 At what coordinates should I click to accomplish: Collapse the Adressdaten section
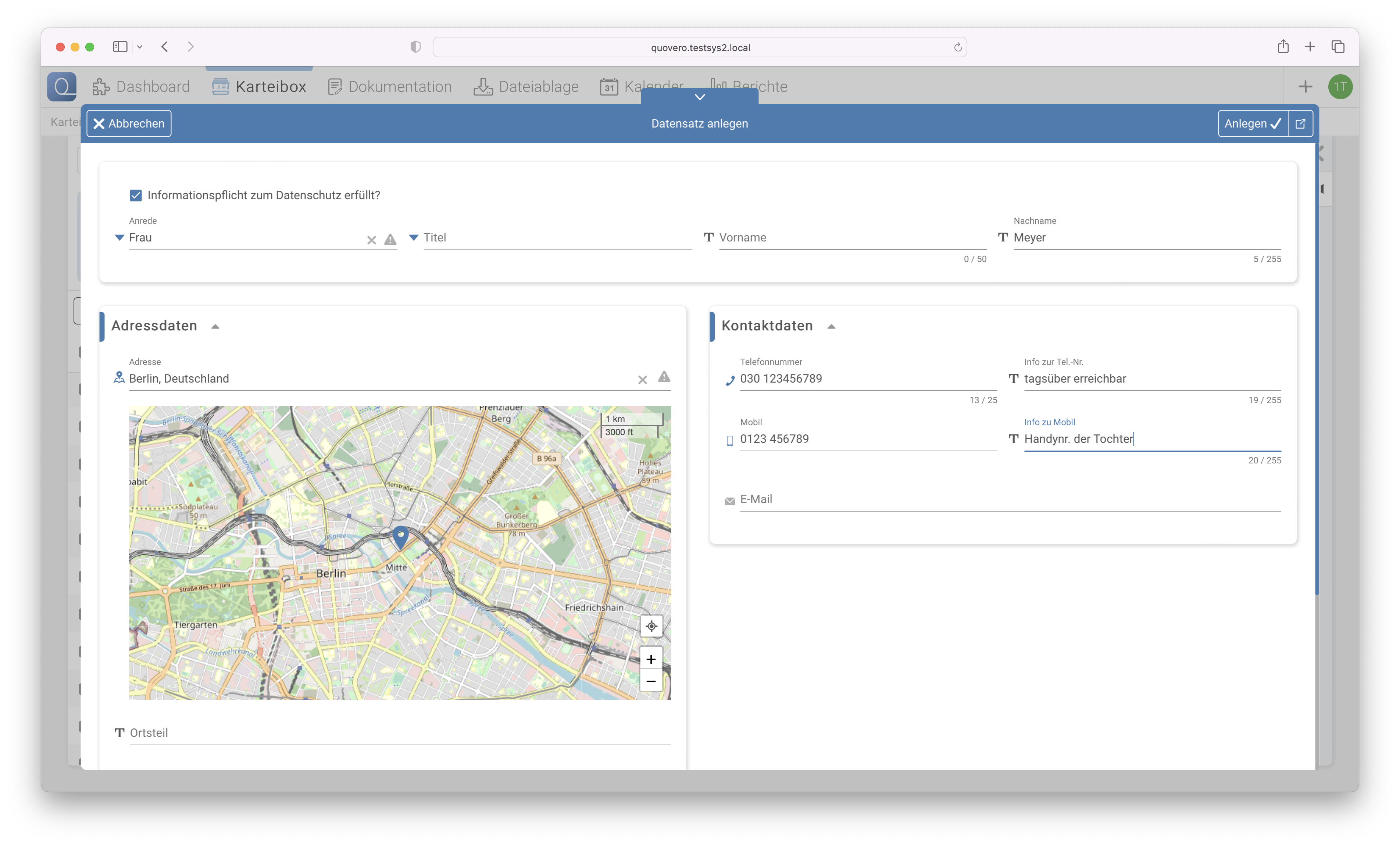215,326
